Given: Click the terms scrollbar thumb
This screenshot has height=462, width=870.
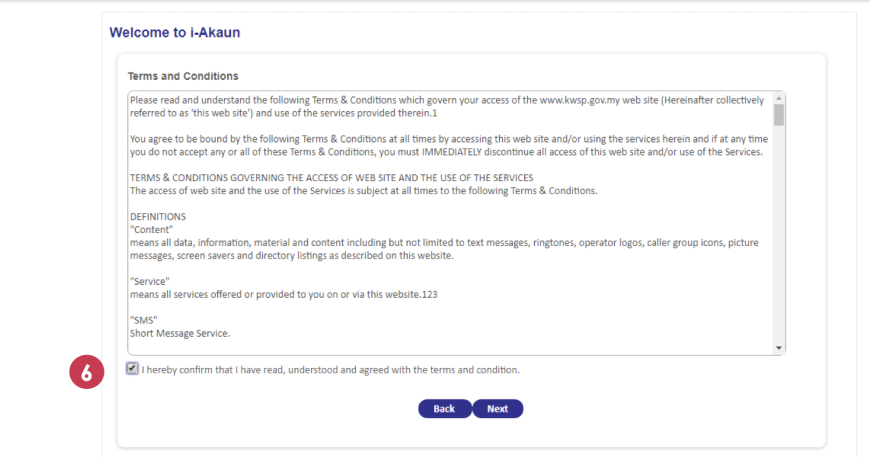Looking at the screenshot, I should point(779,115).
